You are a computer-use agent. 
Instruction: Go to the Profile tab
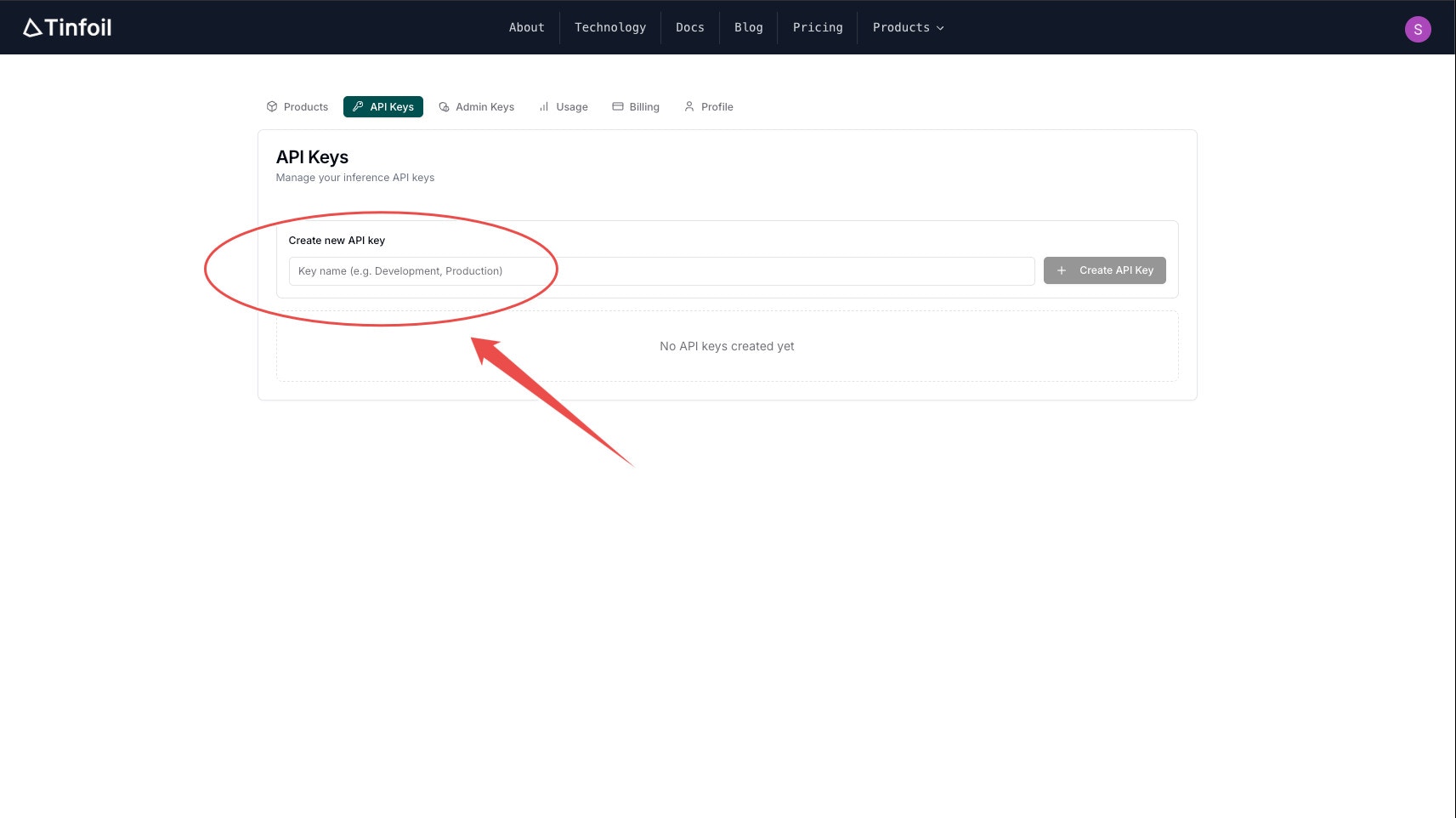[709, 107]
